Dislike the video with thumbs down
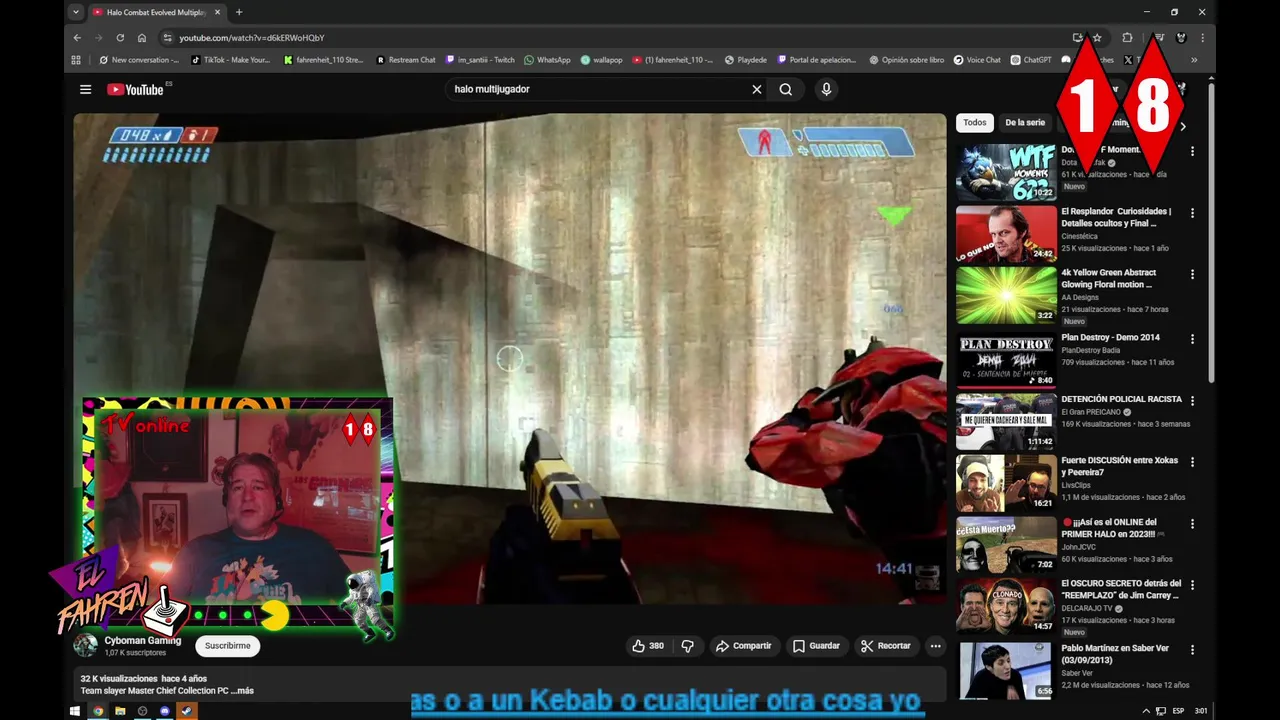Image resolution: width=1280 pixels, height=720 pixels. [688, 646]
